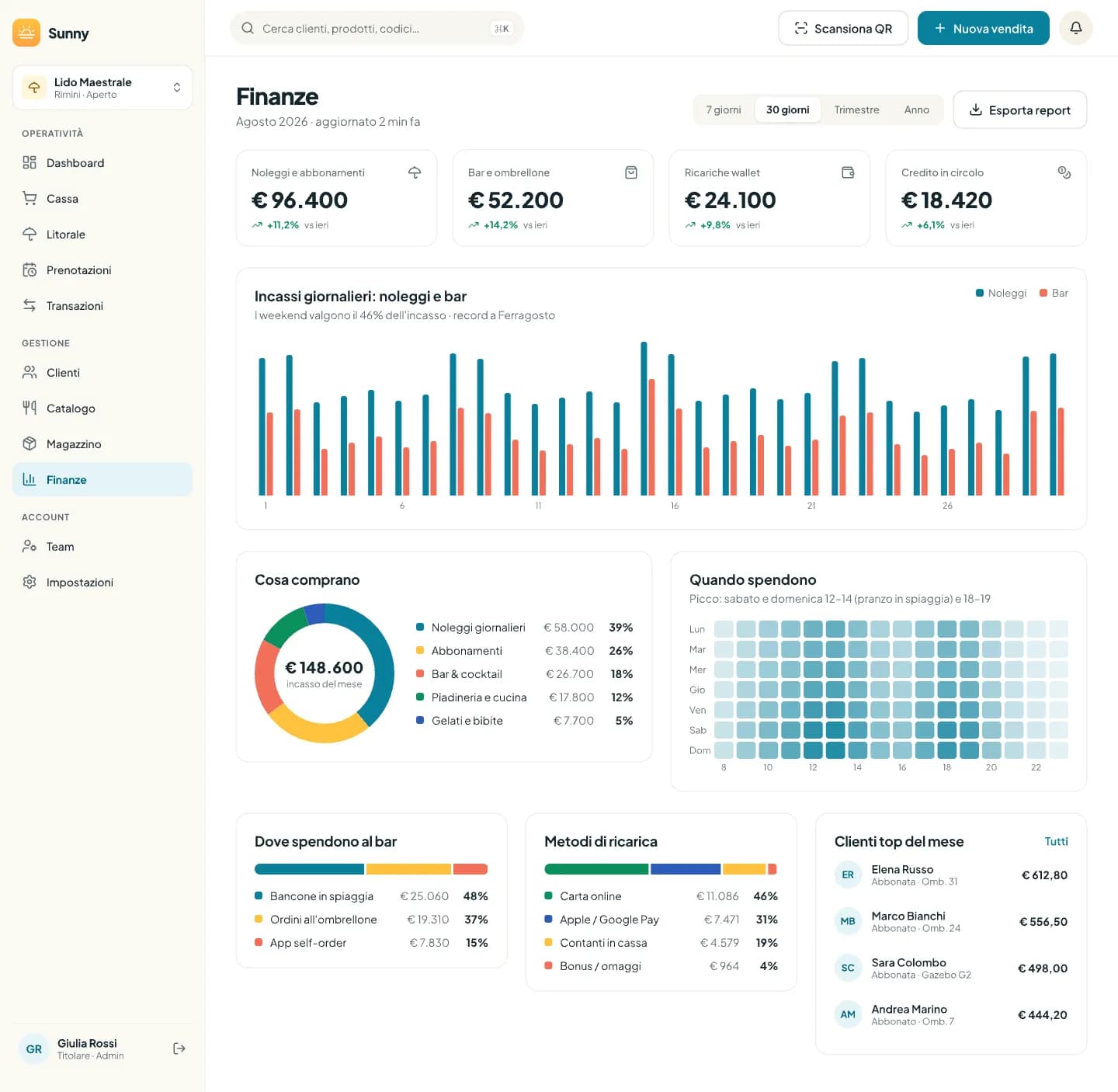Click Elena Russo amount € 612,80
1118x1092 pixels.
1044,875
